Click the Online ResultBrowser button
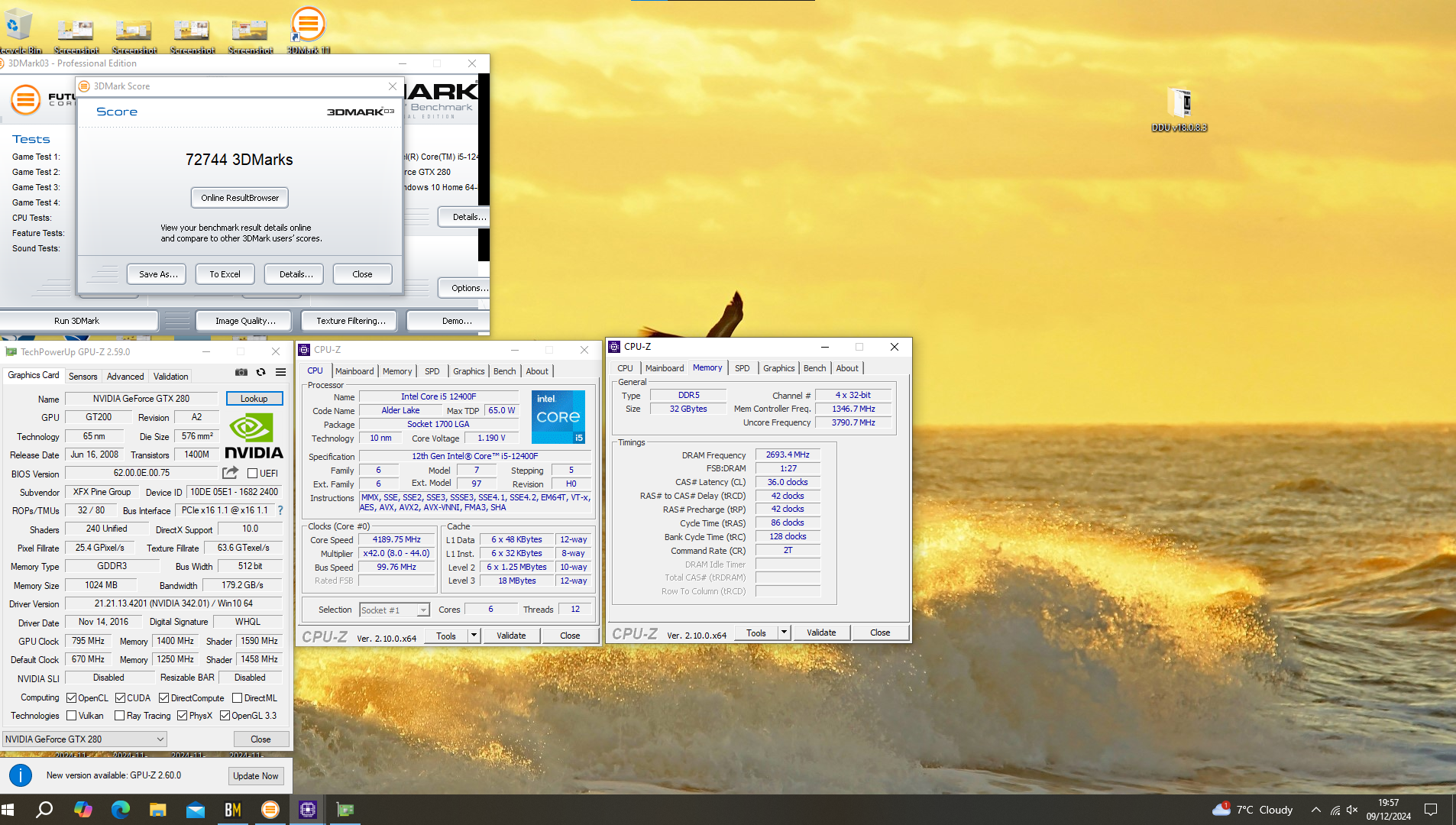Screen dimensions: 1456x825 pos(240,198)
